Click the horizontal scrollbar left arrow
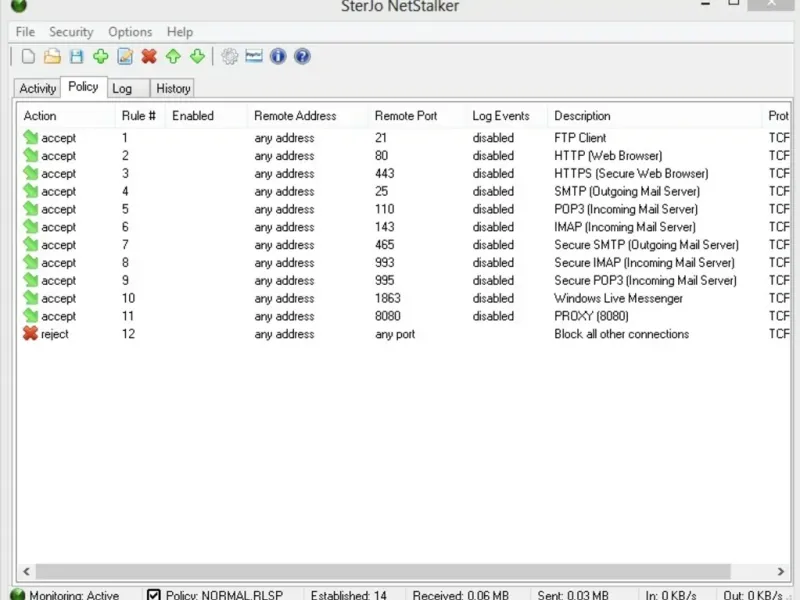The width and height of the screenshot is (800, 600). [x=27, y=571]
